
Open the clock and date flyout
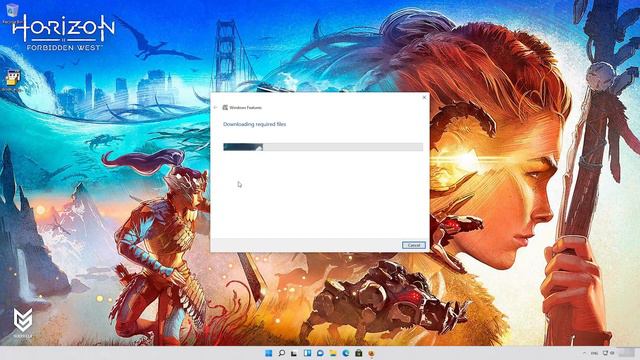(626, 353)
